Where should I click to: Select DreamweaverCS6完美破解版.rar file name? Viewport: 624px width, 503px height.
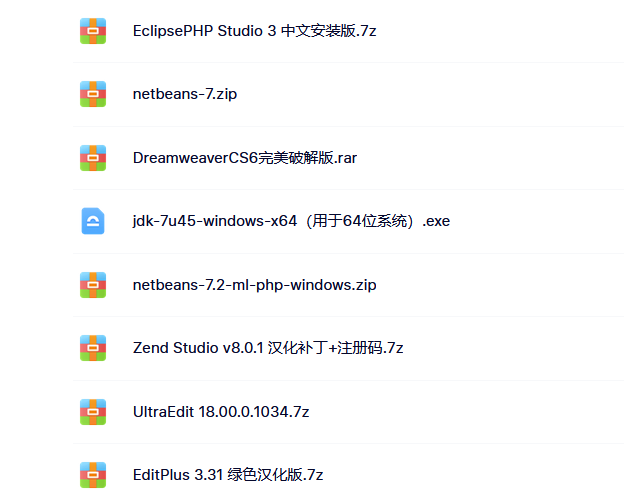[245, 158]
